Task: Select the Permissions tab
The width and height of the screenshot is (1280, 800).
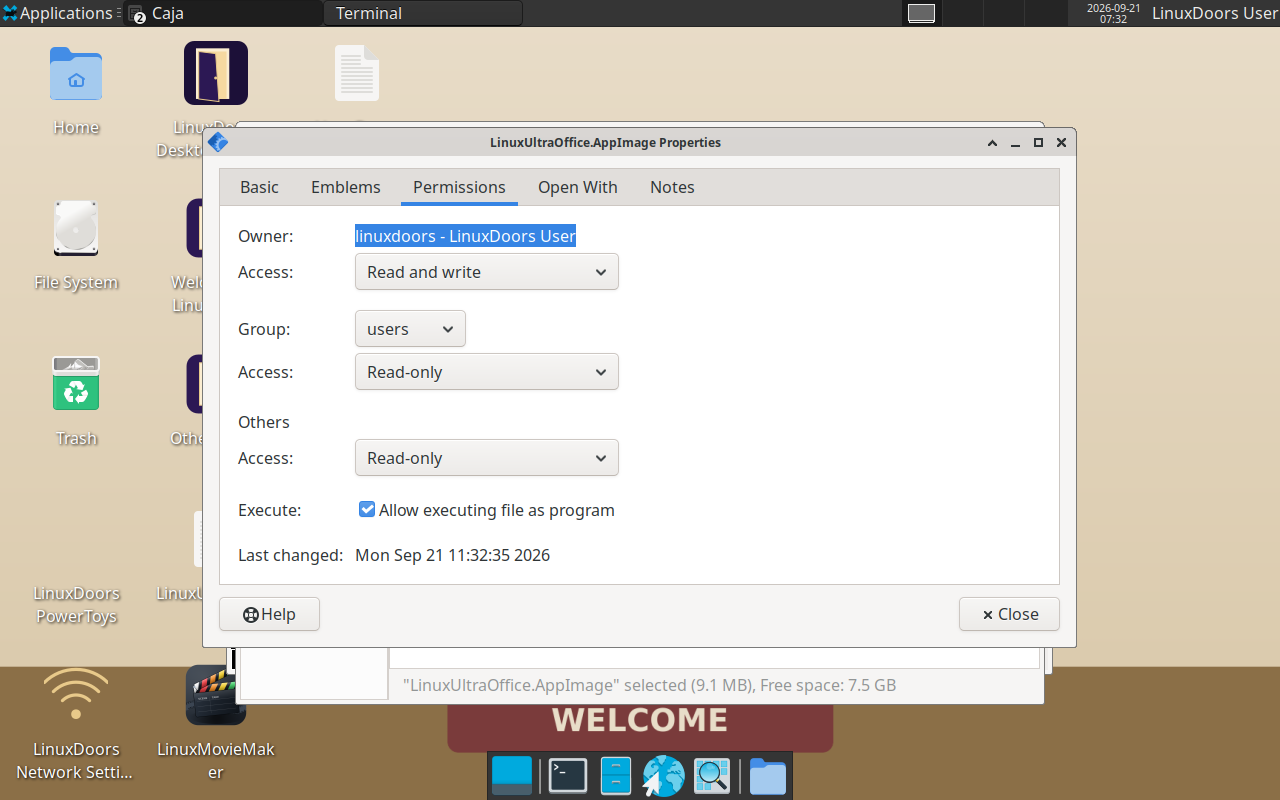Action: pos(459,187)
